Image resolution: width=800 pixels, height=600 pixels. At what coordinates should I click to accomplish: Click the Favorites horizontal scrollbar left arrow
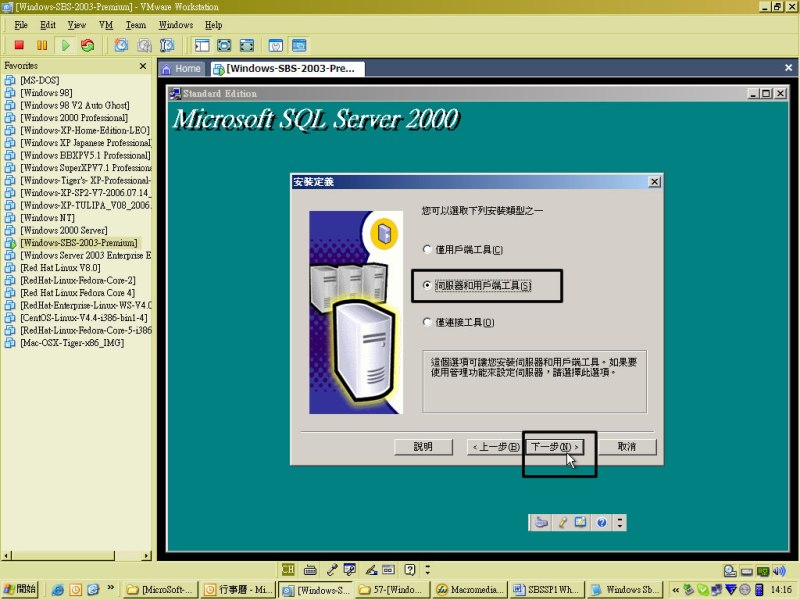[x=7, y=556]
